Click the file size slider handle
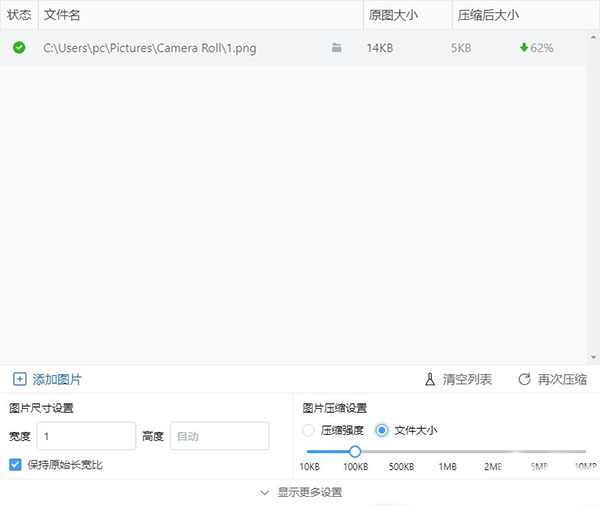This screenshot has width=600, height=506. pyautogui.click(x=355, y=451)
